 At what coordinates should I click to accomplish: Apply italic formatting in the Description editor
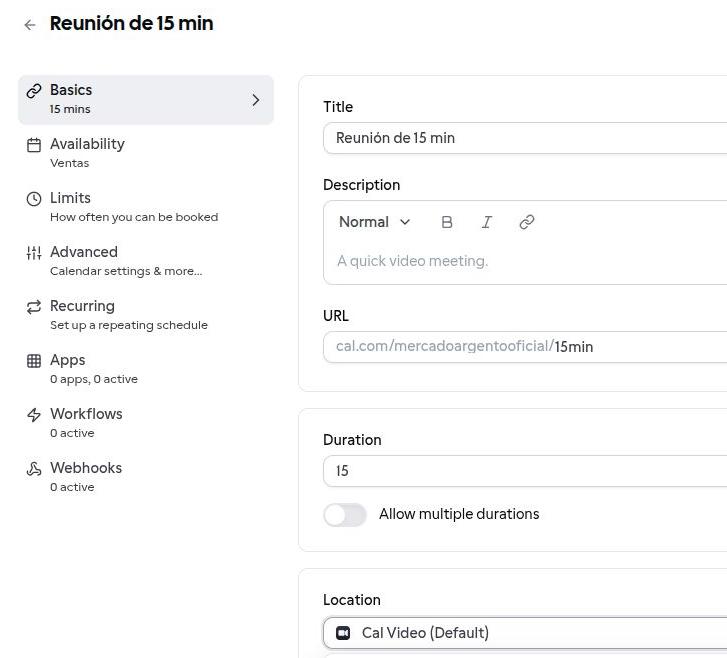487,222
